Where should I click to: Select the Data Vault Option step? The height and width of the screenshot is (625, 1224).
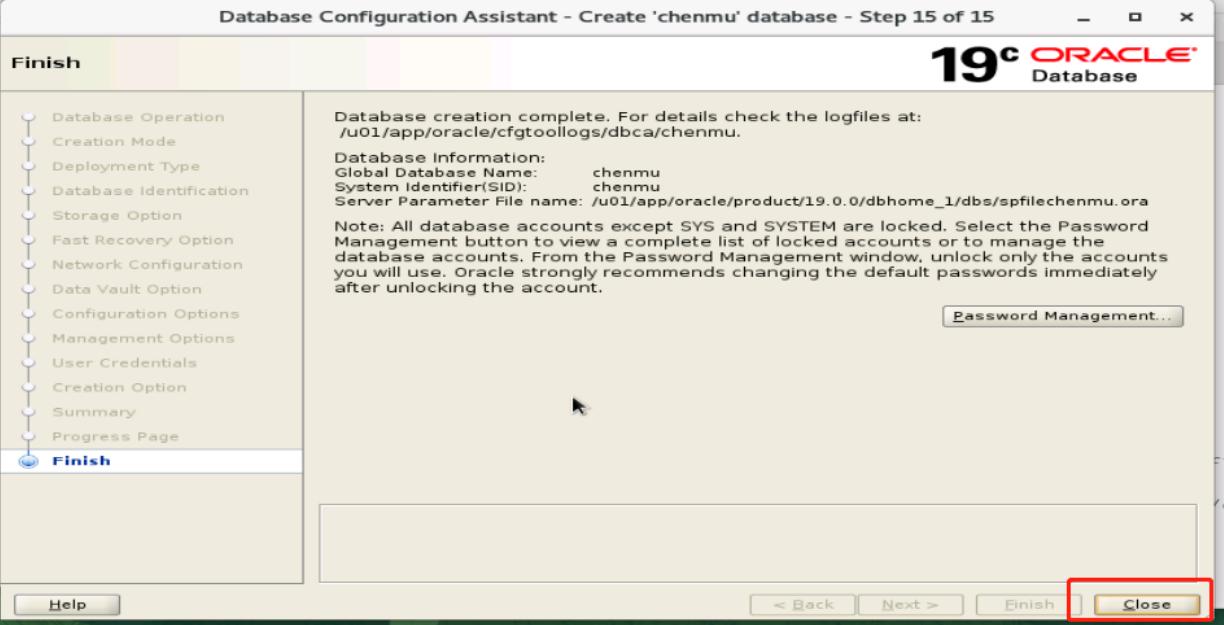pos(127,289)
